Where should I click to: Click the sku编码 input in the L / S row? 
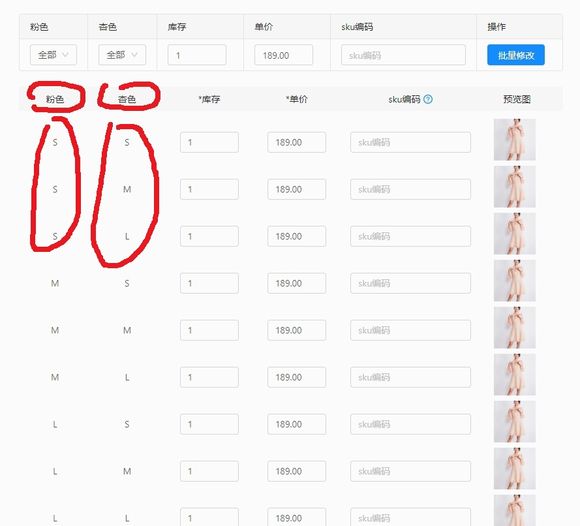(x=411, y=424)
